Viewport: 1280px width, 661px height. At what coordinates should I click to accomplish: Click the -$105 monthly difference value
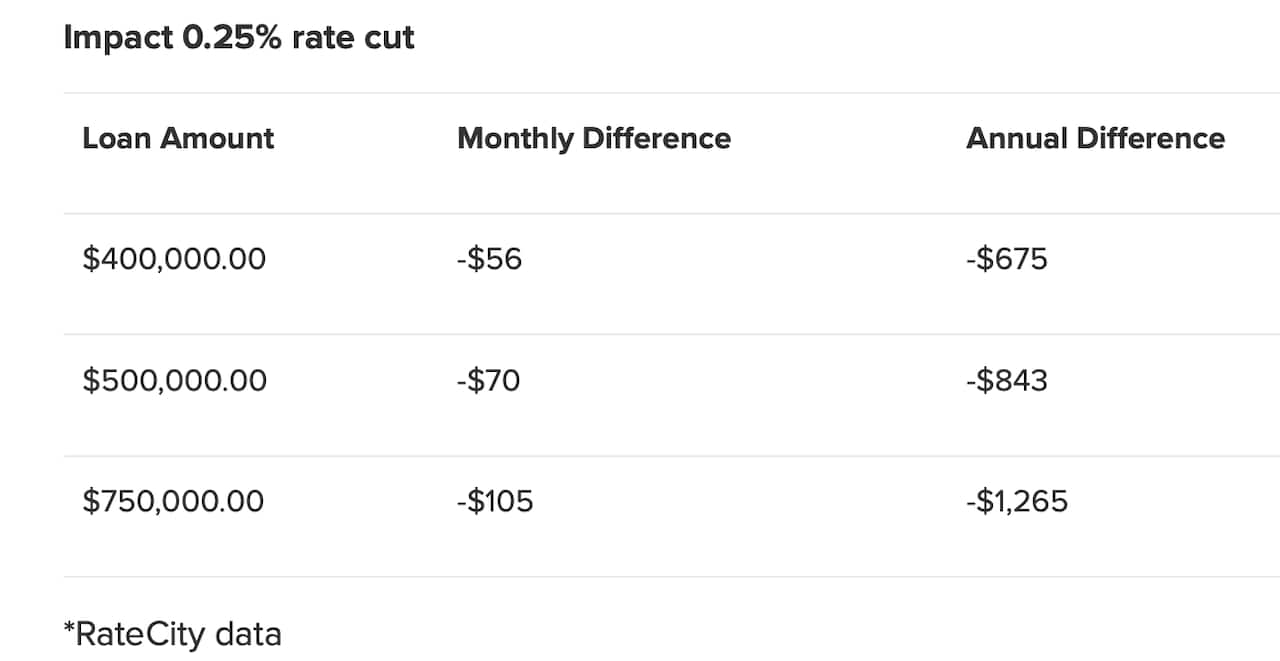(495, 501)
